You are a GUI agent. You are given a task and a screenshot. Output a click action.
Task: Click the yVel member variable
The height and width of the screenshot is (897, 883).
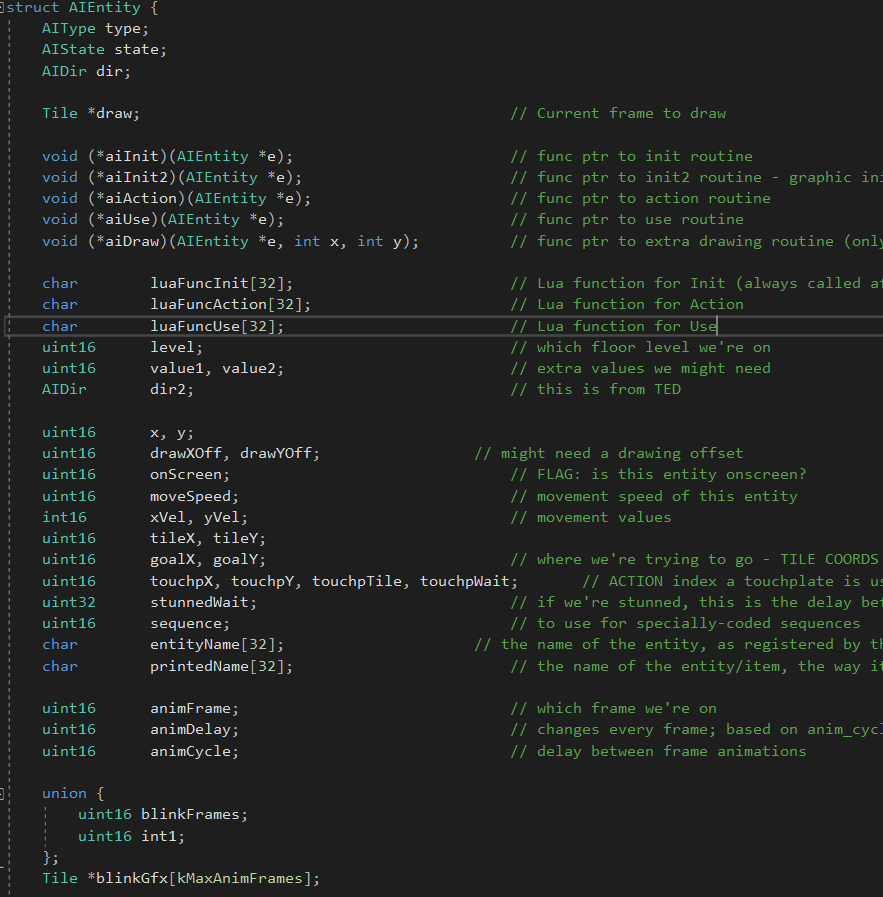[x=222, y=518]
